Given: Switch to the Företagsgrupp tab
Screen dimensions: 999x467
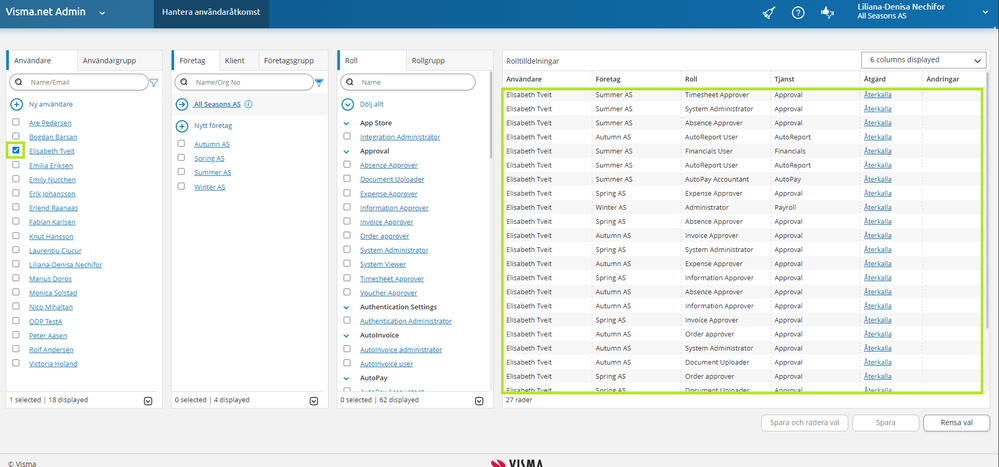Looking at the screenshot, I should 289,61.
